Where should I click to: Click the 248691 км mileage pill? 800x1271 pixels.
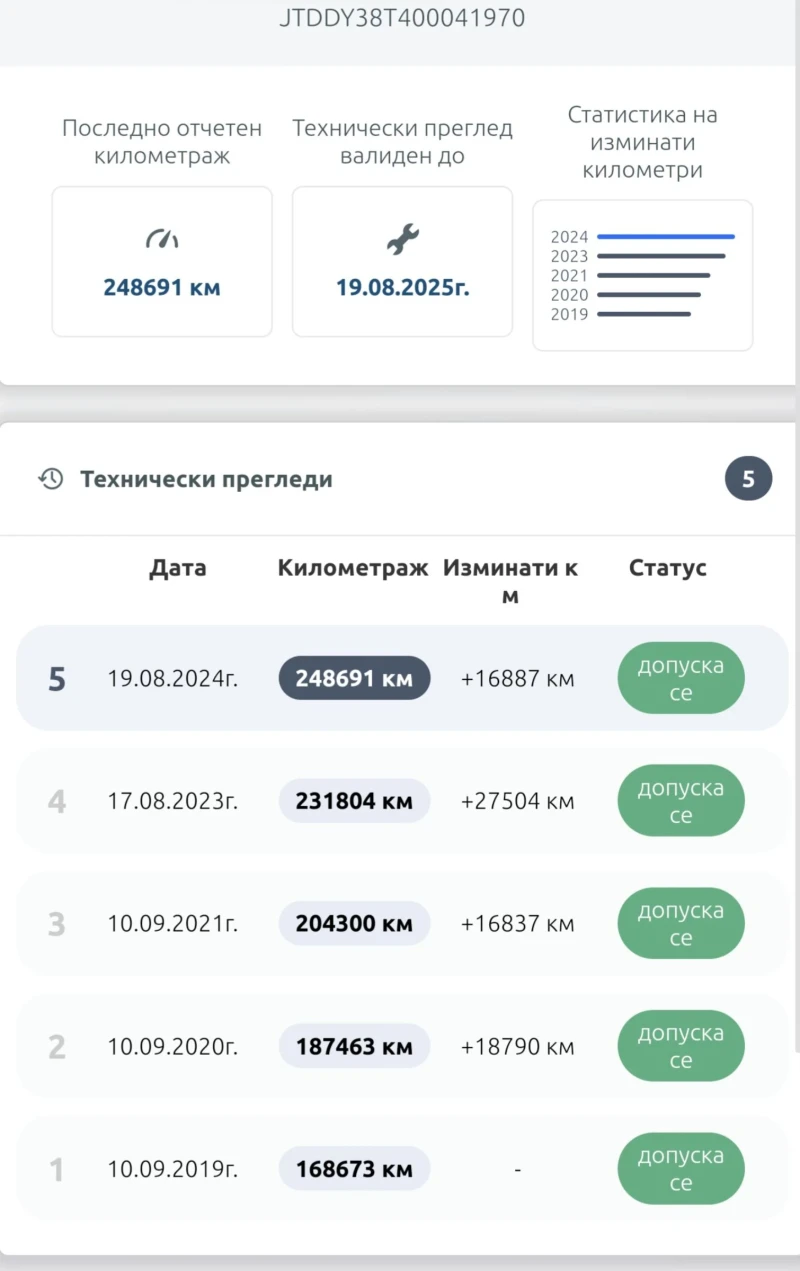point(354,678)
